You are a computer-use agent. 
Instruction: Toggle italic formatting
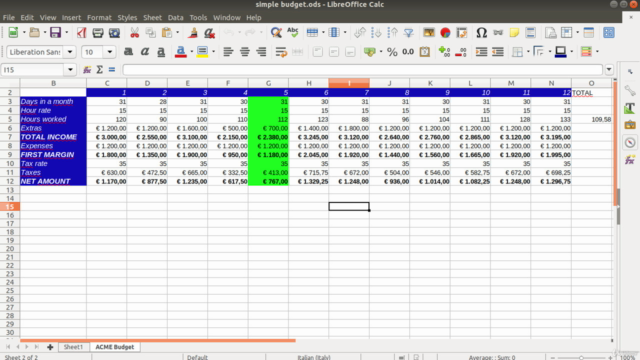pyautogui.click(x=144, y=52)
